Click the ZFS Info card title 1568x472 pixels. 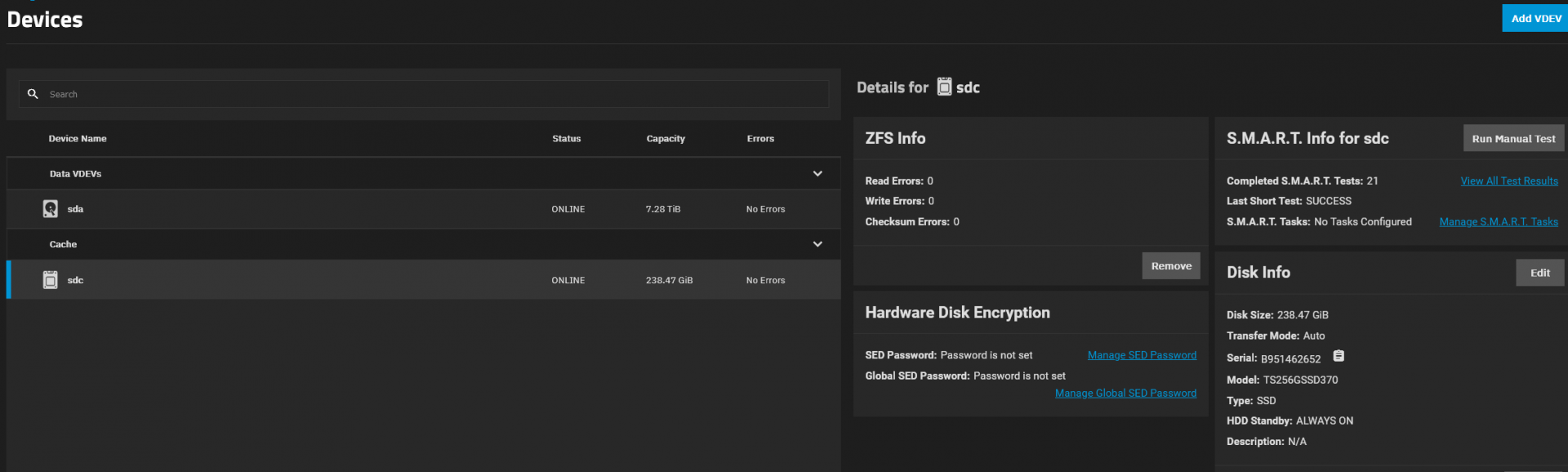tap(895, 139)
